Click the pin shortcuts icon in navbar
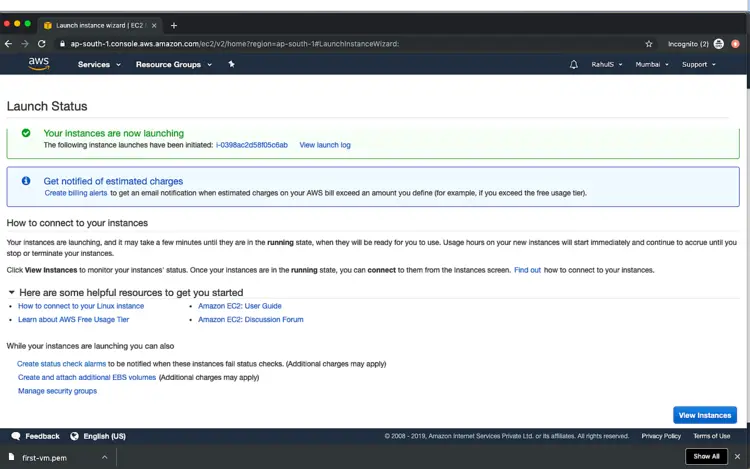Image resolution: width=750 pixels, height=469 pixels. pyautogui.click(x=232, y=64)
